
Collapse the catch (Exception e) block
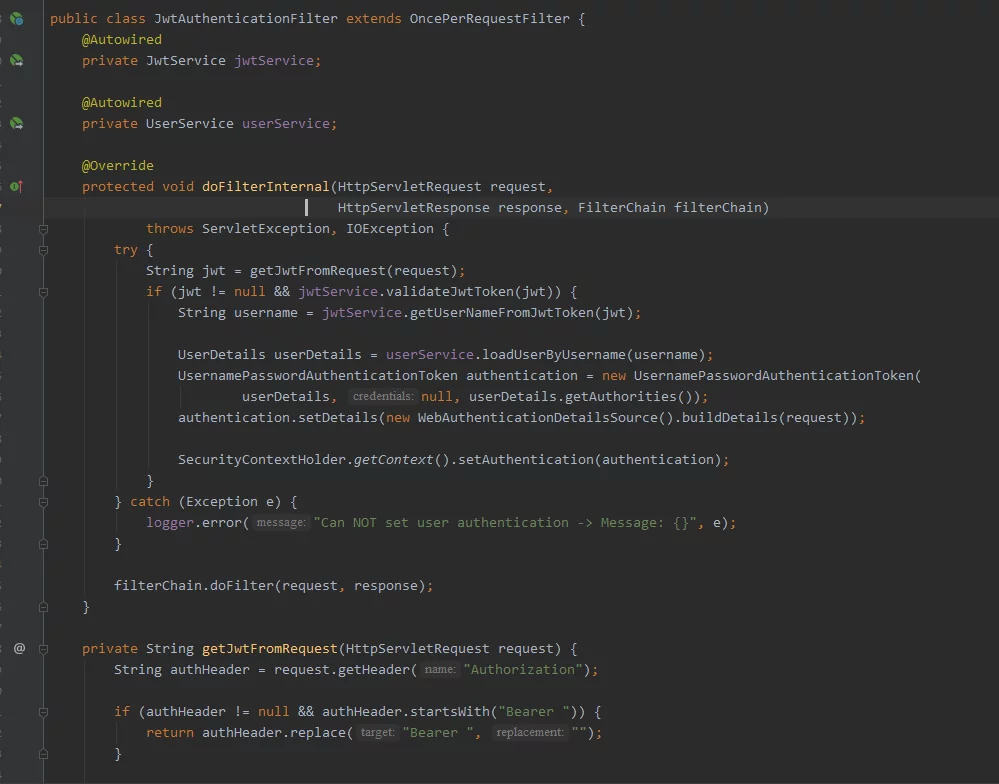[43, 502]
